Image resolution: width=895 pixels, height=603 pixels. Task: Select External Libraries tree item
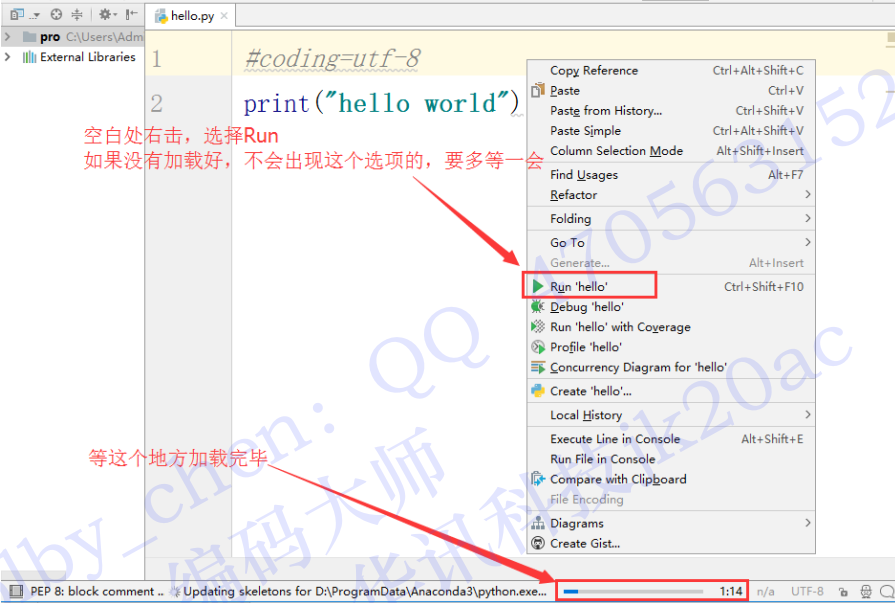click(x=79, y=57)
